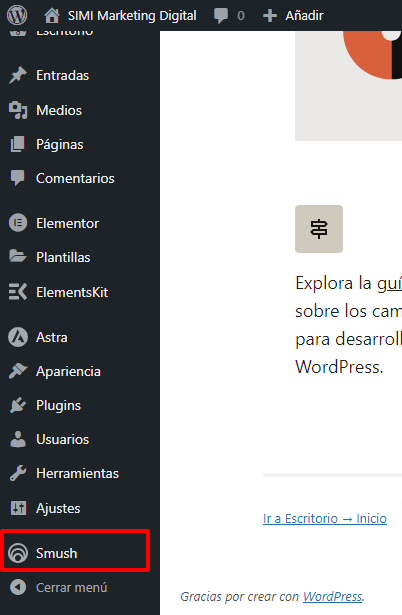The height and width of the screenshot is (615, 402).
Task: Click the WordPress logo icon
Action: (17, 15)
